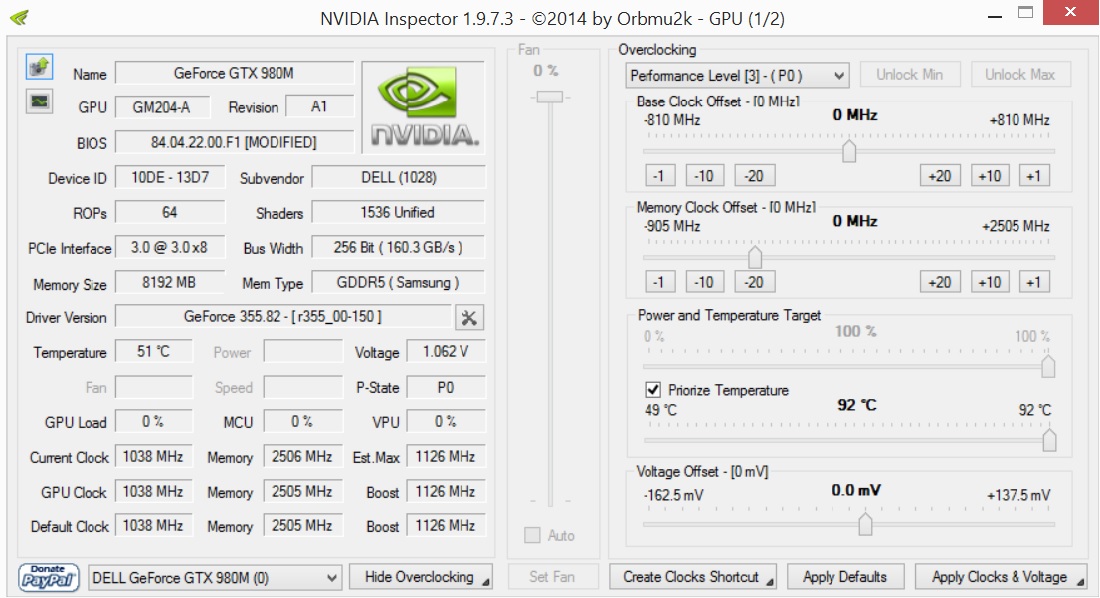Image resolution: width=1100 pixels, height=598 pixels.
Task: Decrease Memory Clock Offset by 1
Action: pos(659,282)
